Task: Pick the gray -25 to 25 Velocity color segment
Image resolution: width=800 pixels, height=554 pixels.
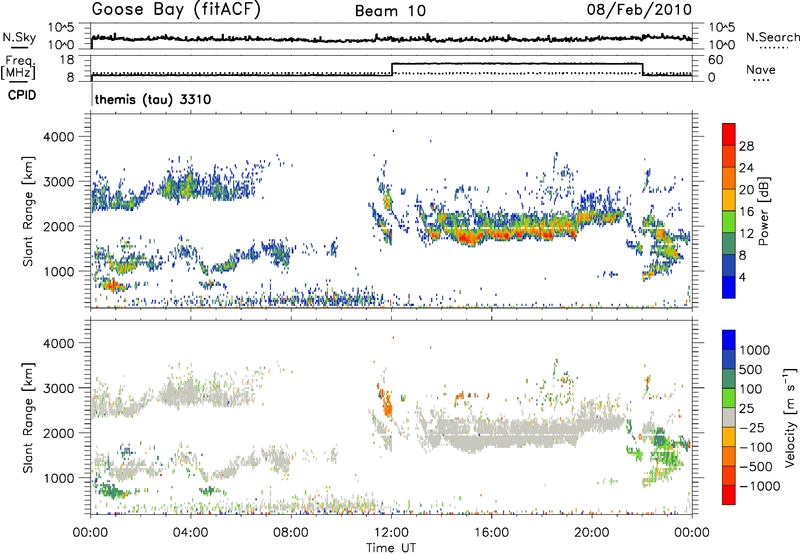Action: [x=729, y=417]
